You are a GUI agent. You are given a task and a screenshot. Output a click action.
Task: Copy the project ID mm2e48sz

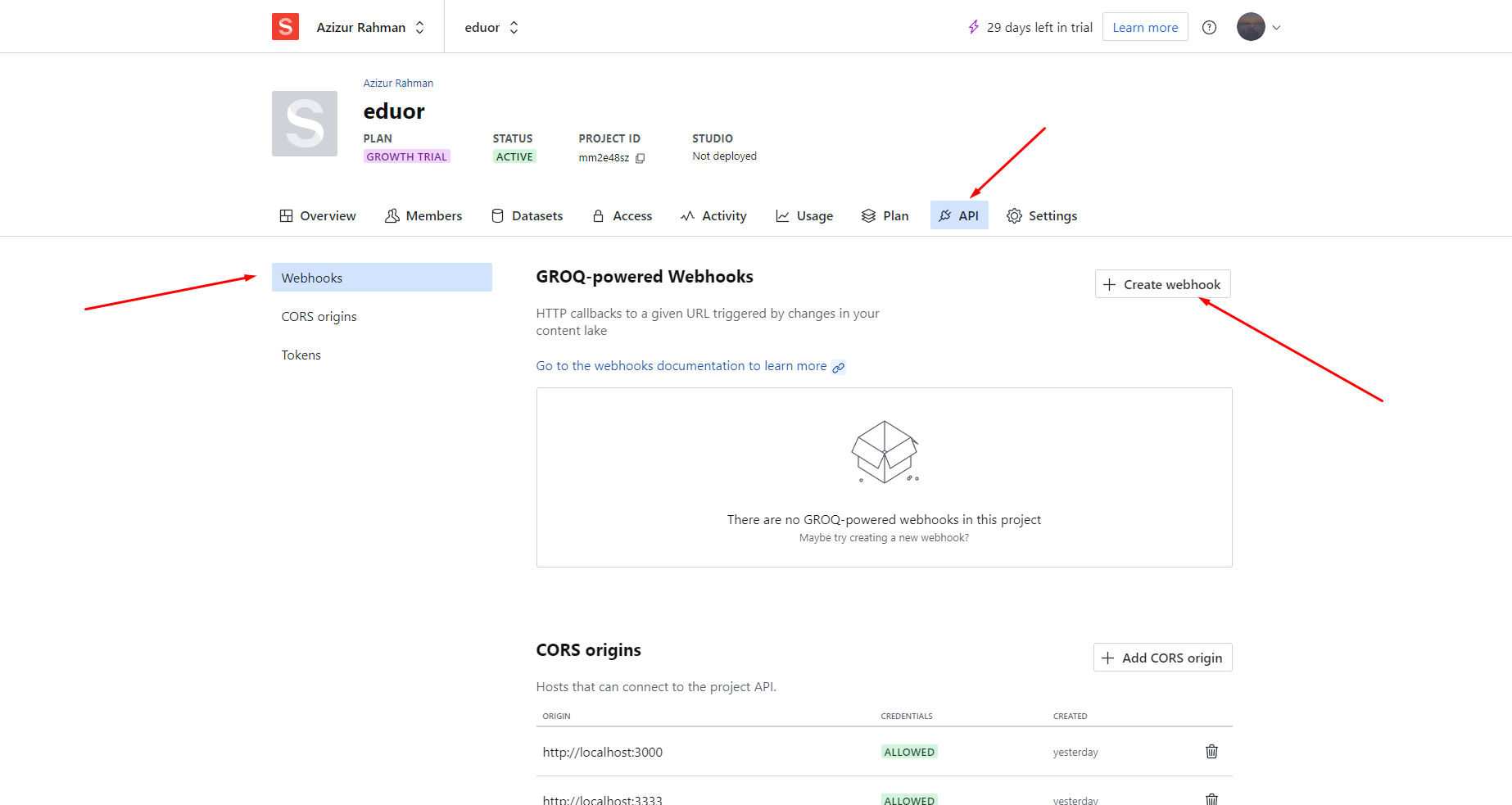click(x=641, y=158)
